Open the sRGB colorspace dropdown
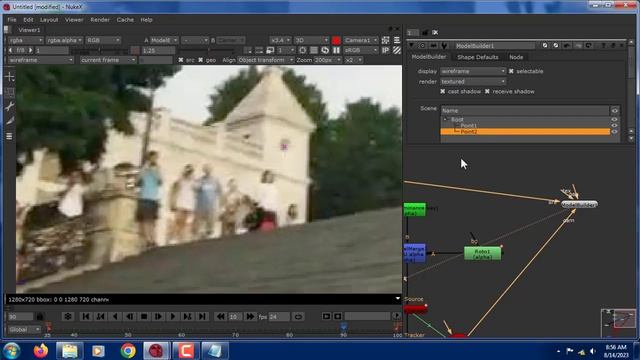 [361, 50]
